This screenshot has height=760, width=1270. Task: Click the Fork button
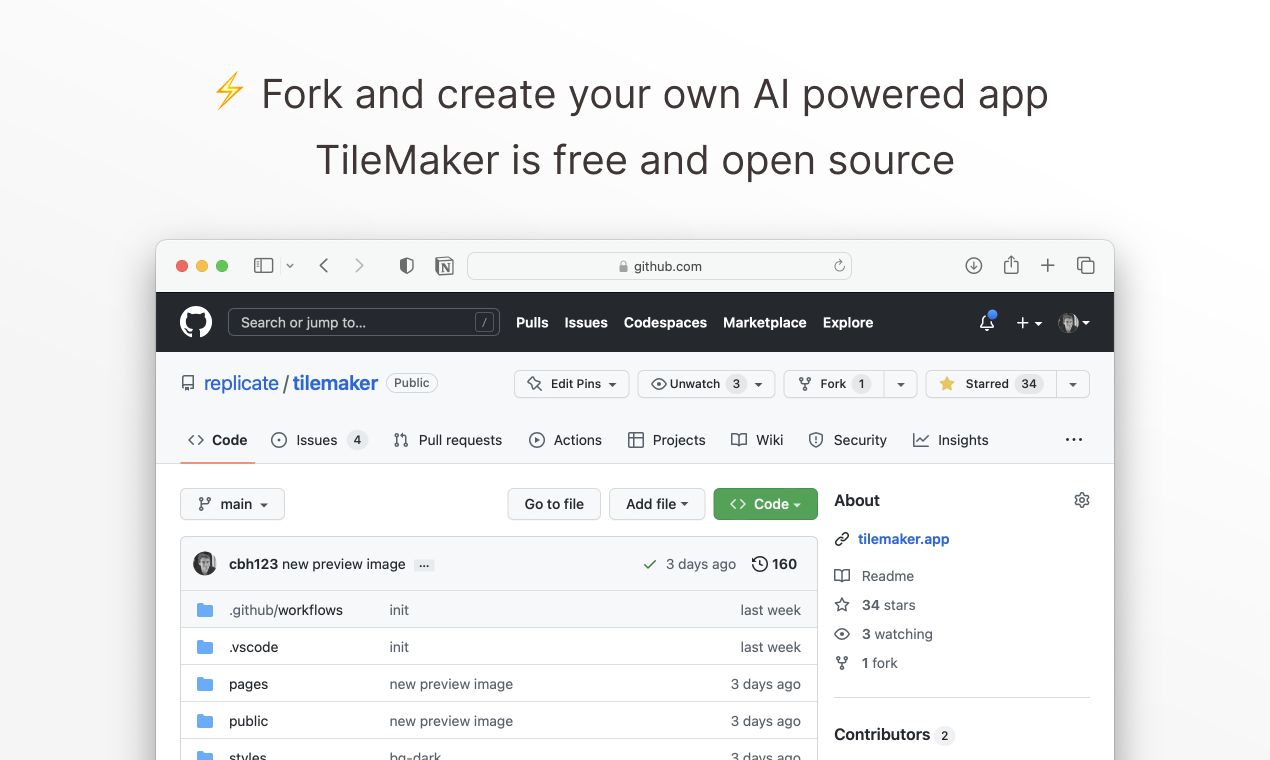click(x=833, y=384)
